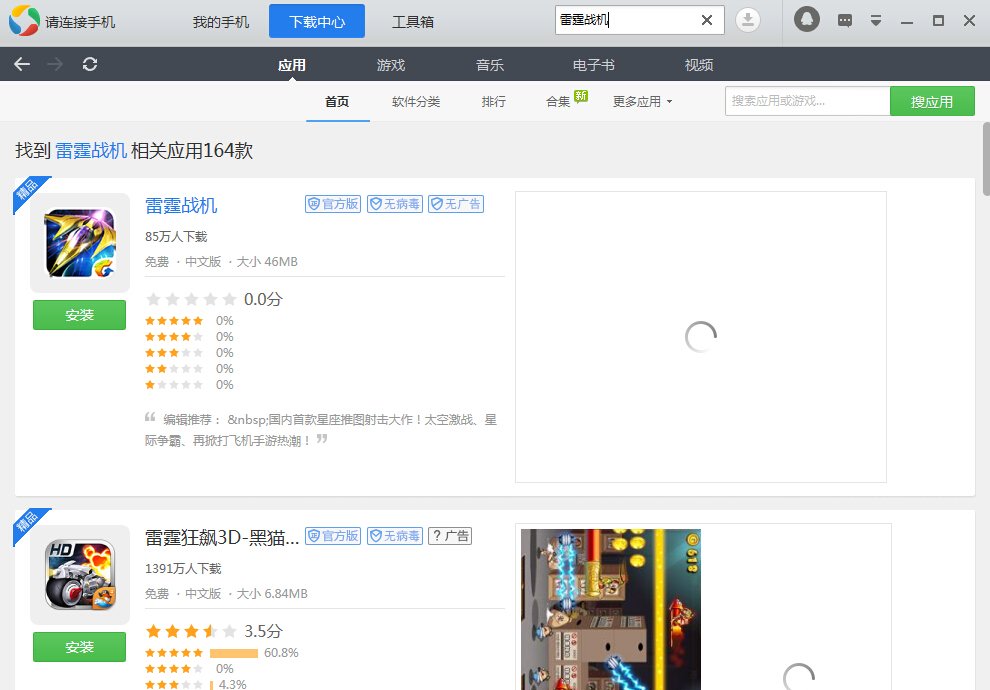Click the 无病毒 badge on 雷霆战机
Screen dimensions: 990x690
[394, 203]
